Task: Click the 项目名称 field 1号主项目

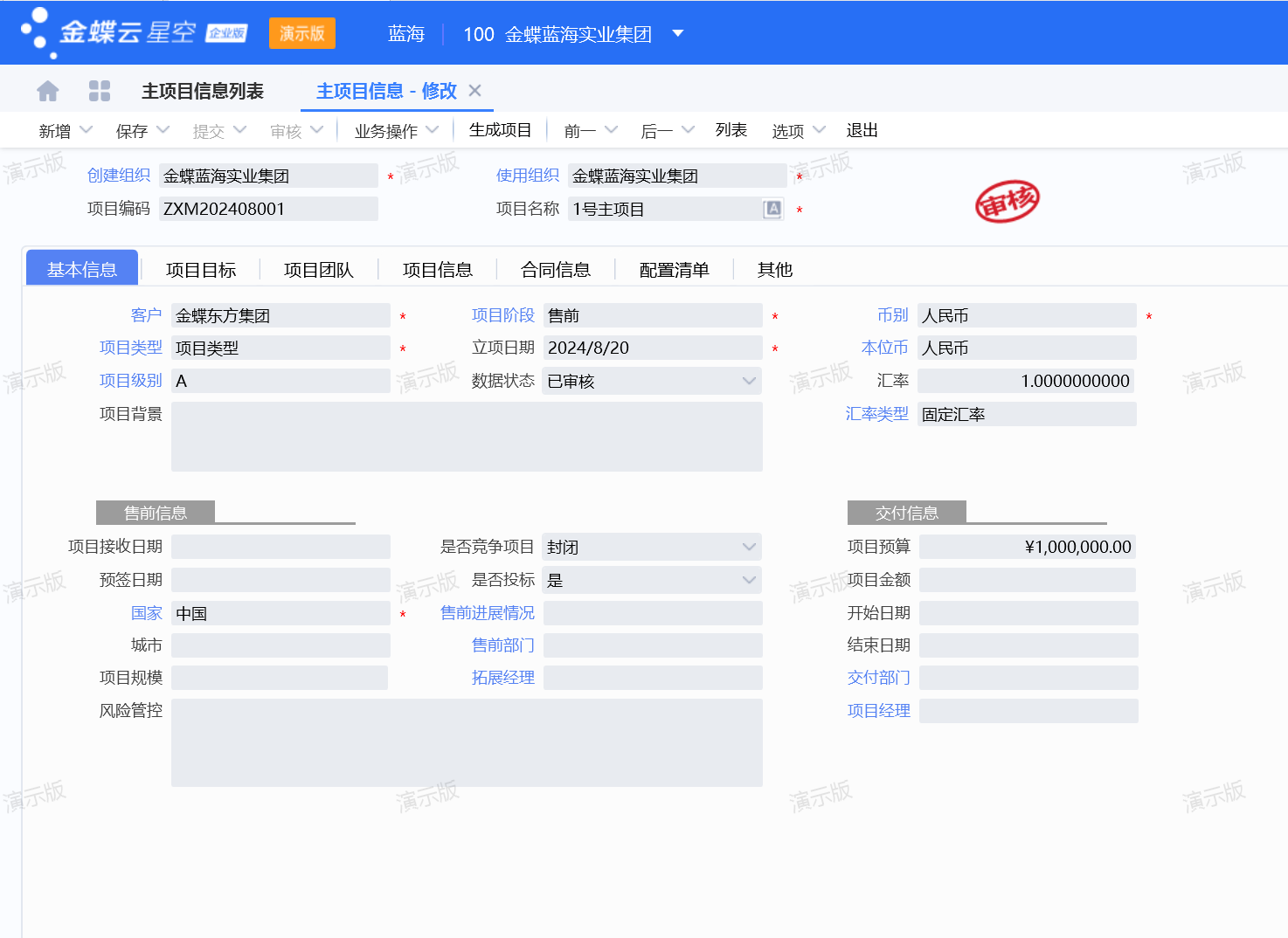Action: tap(675, 209)
